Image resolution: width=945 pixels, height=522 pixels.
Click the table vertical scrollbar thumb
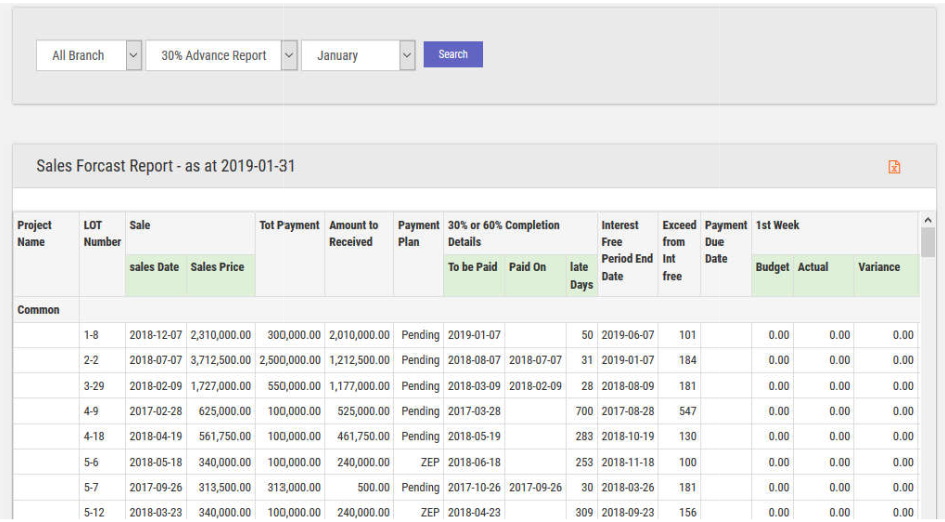click(928, 242)
